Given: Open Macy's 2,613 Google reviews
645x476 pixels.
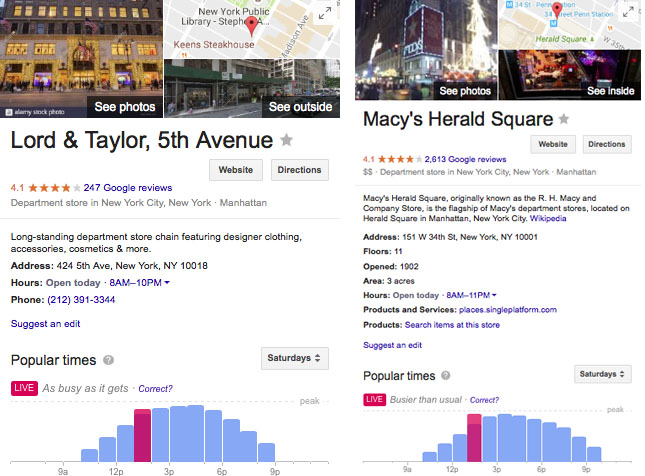Looking at the screenshot, I should click(x=465, y=159).
